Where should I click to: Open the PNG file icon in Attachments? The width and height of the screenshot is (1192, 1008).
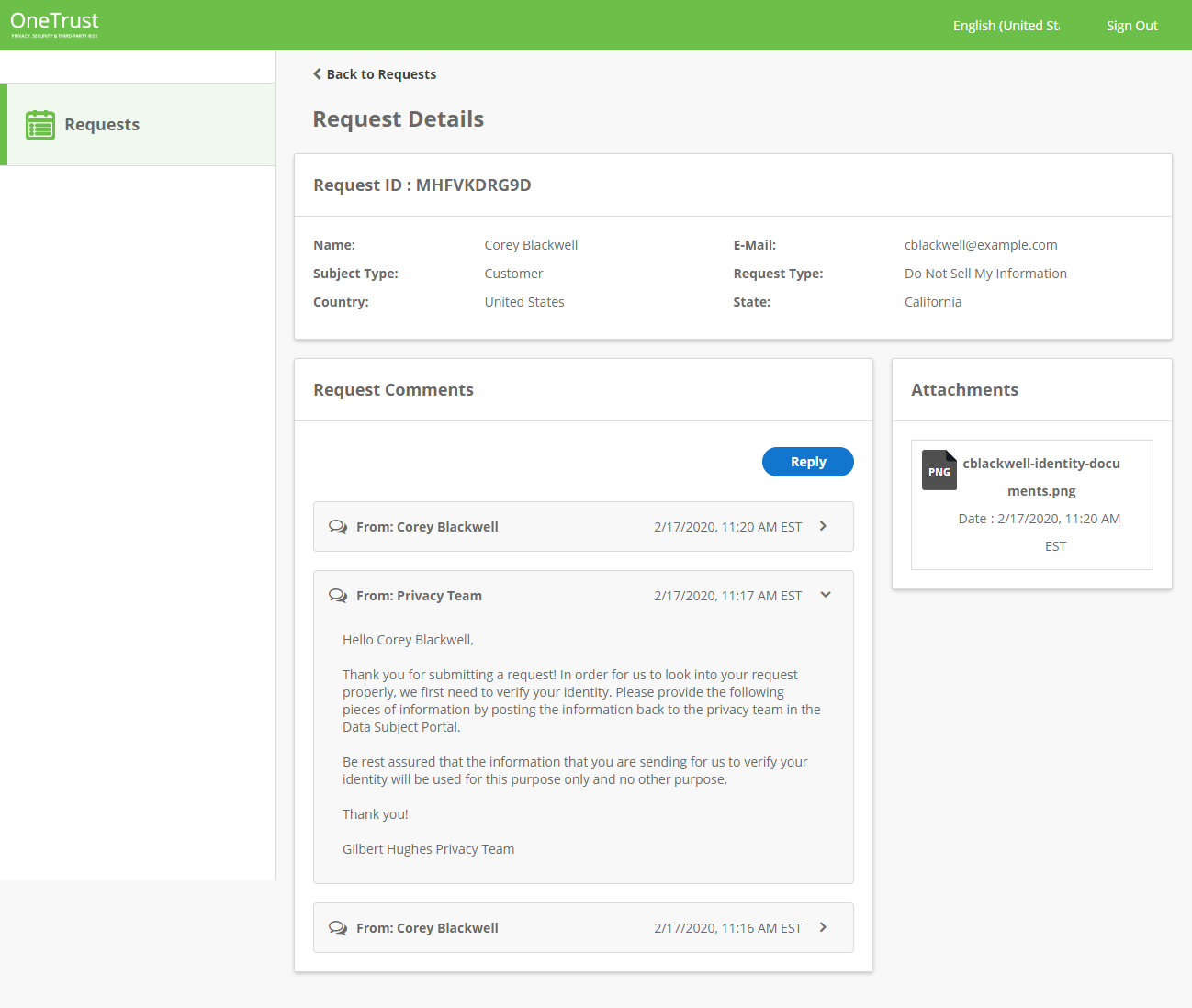pos(939,470)
